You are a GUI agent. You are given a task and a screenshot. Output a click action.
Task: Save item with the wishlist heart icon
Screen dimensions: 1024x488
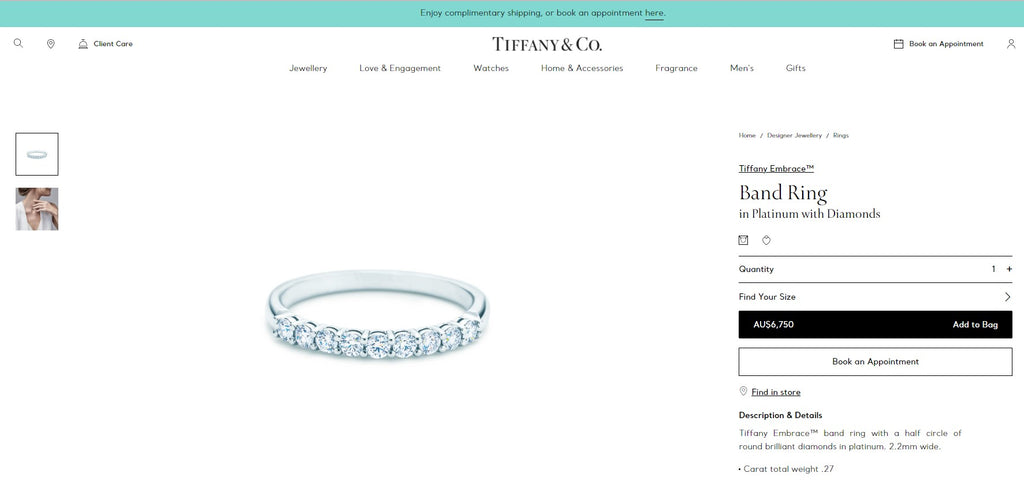[x=766, y=240]
